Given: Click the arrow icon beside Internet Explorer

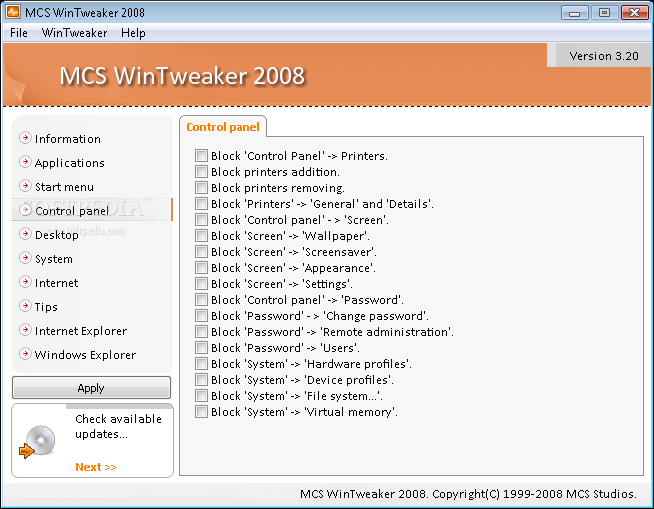Looking at the screenshot, I should coord(25,330).
